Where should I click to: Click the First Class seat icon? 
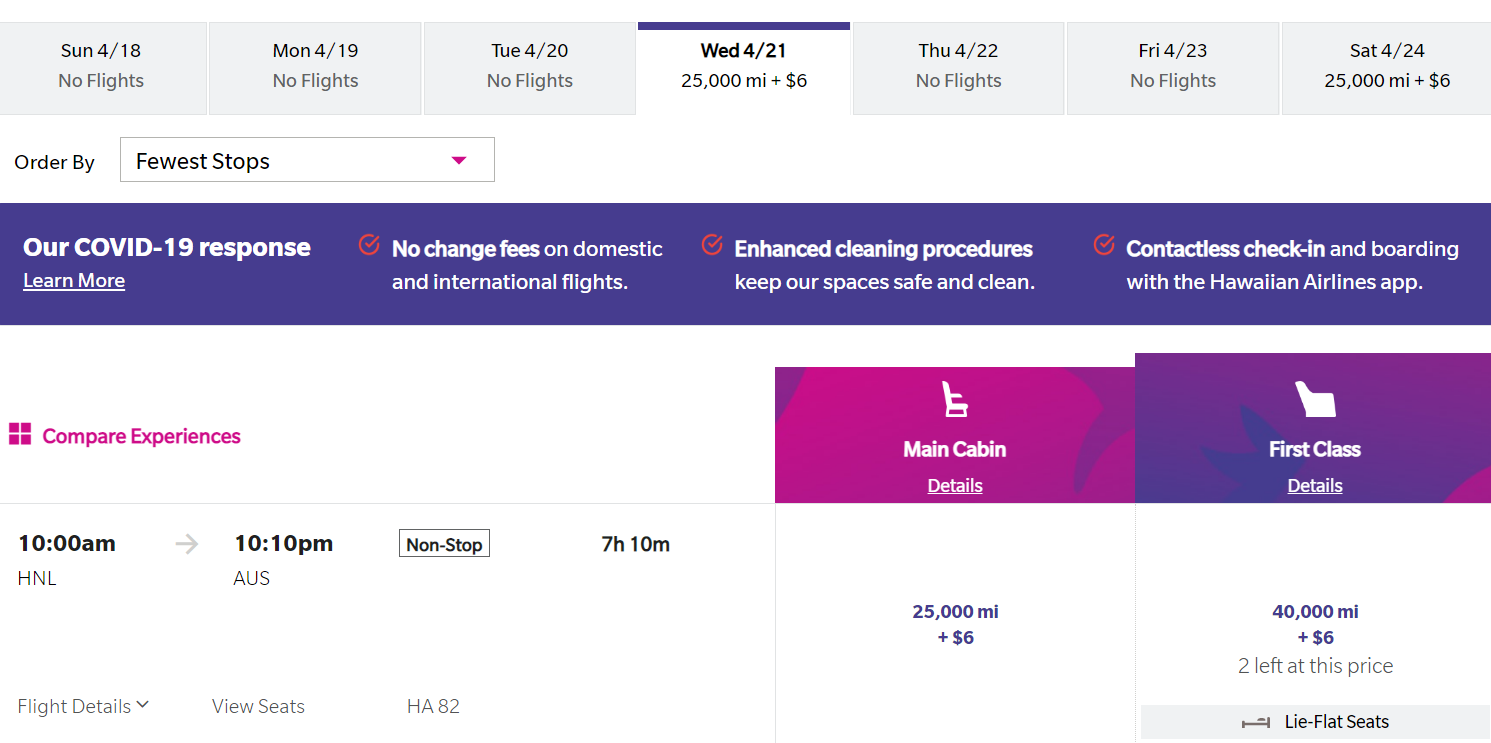tap(1315, 399)
